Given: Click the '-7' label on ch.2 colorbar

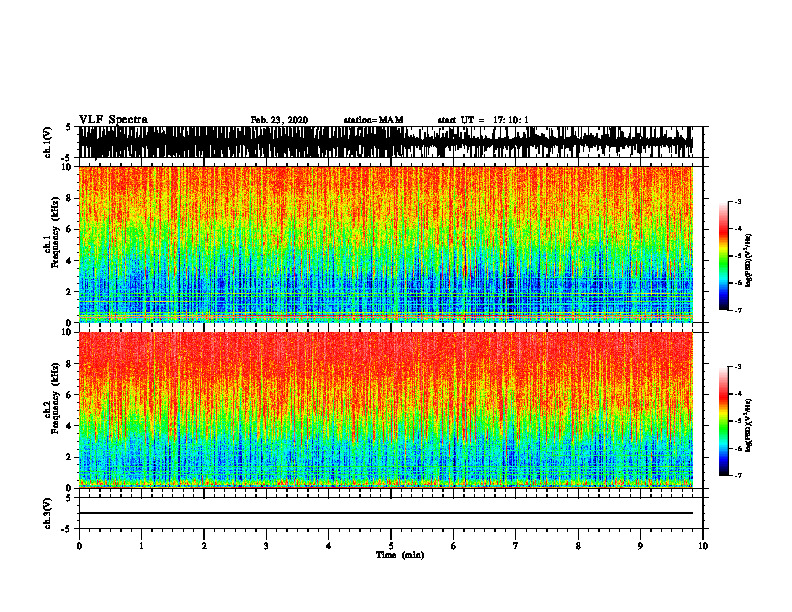Looking at the screenshot, I should click(x=738, y=475).
